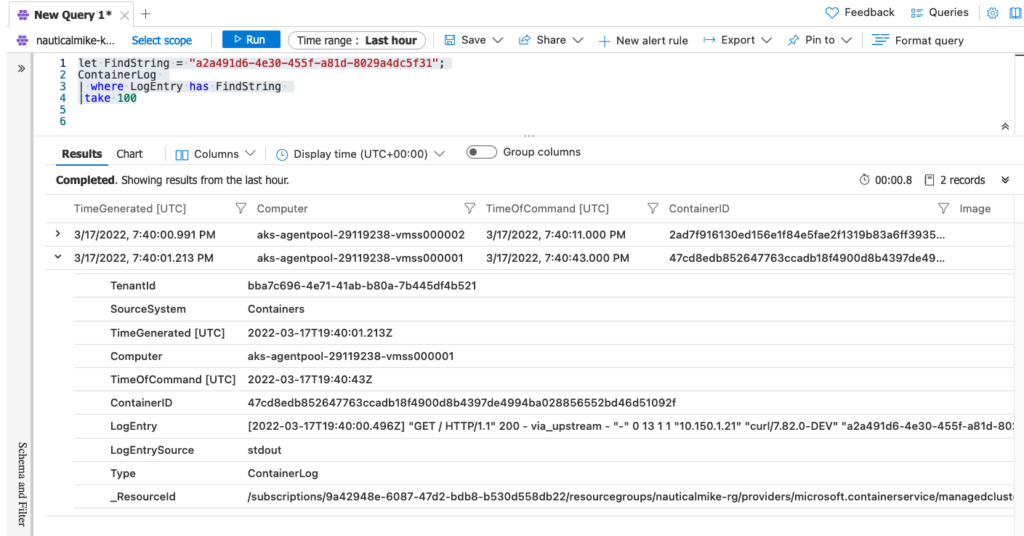Open the documentation book icon

coord(1016,13)
